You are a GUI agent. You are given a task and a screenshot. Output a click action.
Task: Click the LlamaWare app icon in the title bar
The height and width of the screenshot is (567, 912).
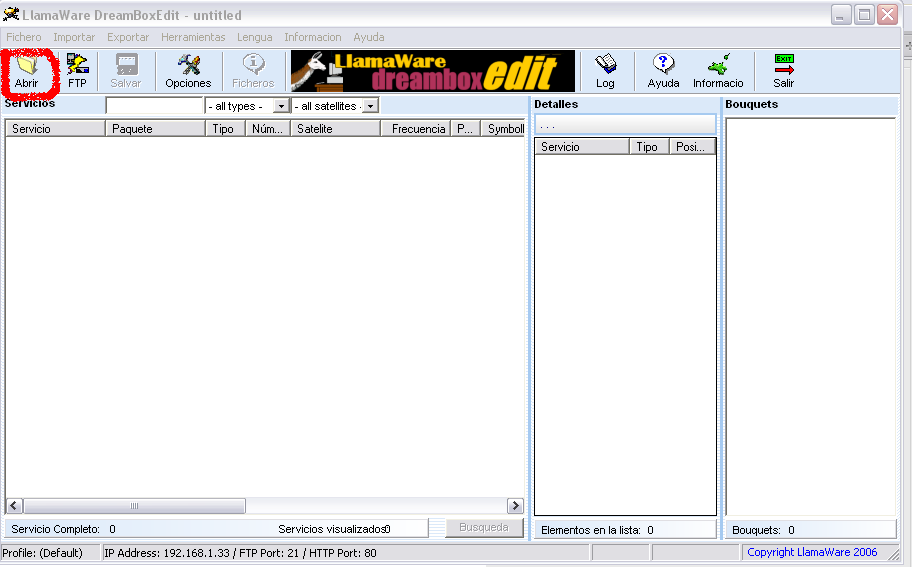11,14
